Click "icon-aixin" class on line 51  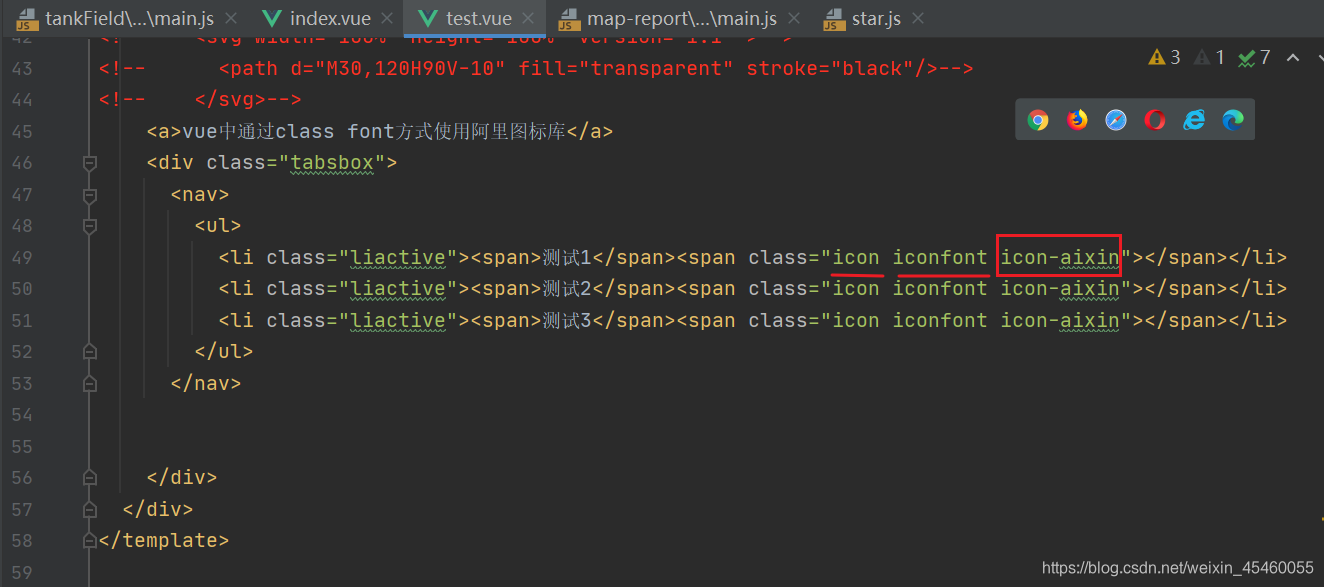[x=1060, y=321]
